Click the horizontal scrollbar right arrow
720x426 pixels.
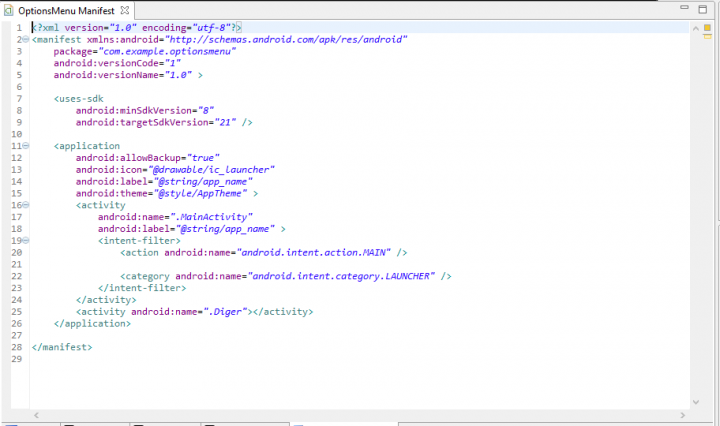click(683, 415)
